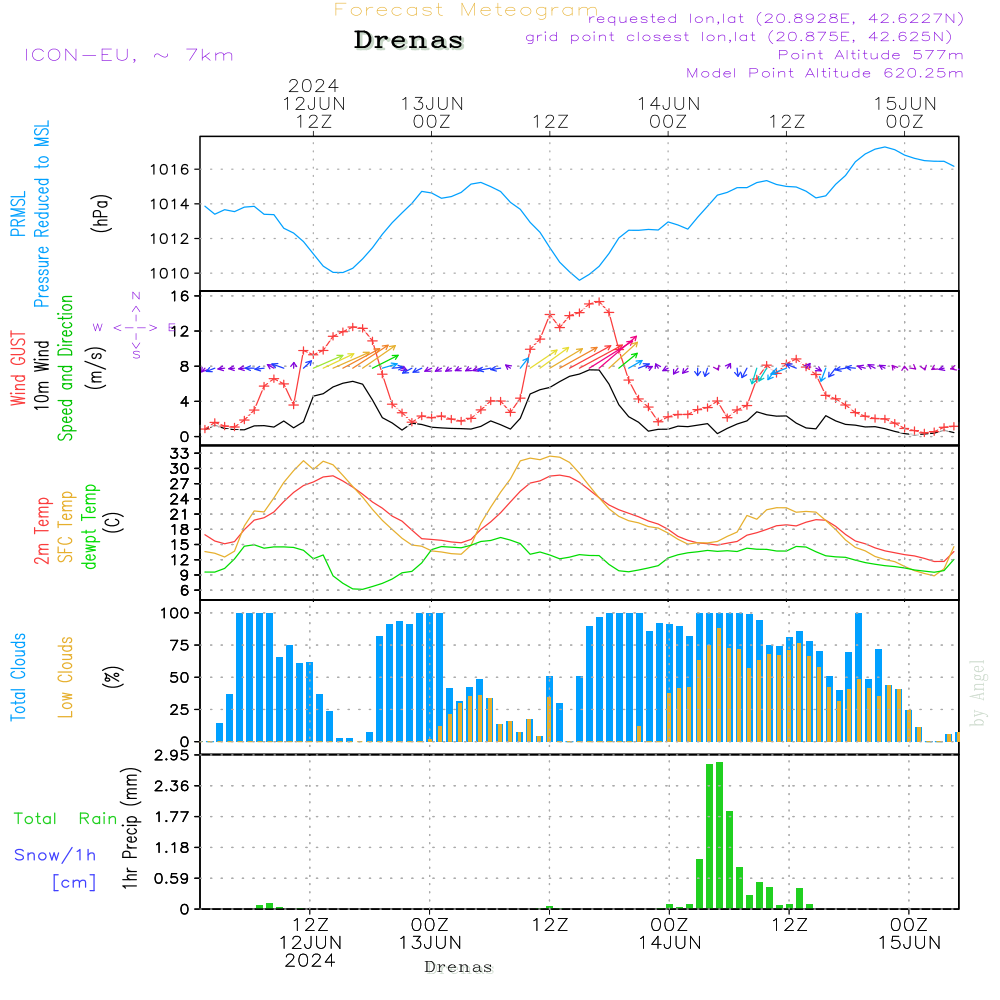Select the 100 tick on the cloud axis

(x=175, y=614)
